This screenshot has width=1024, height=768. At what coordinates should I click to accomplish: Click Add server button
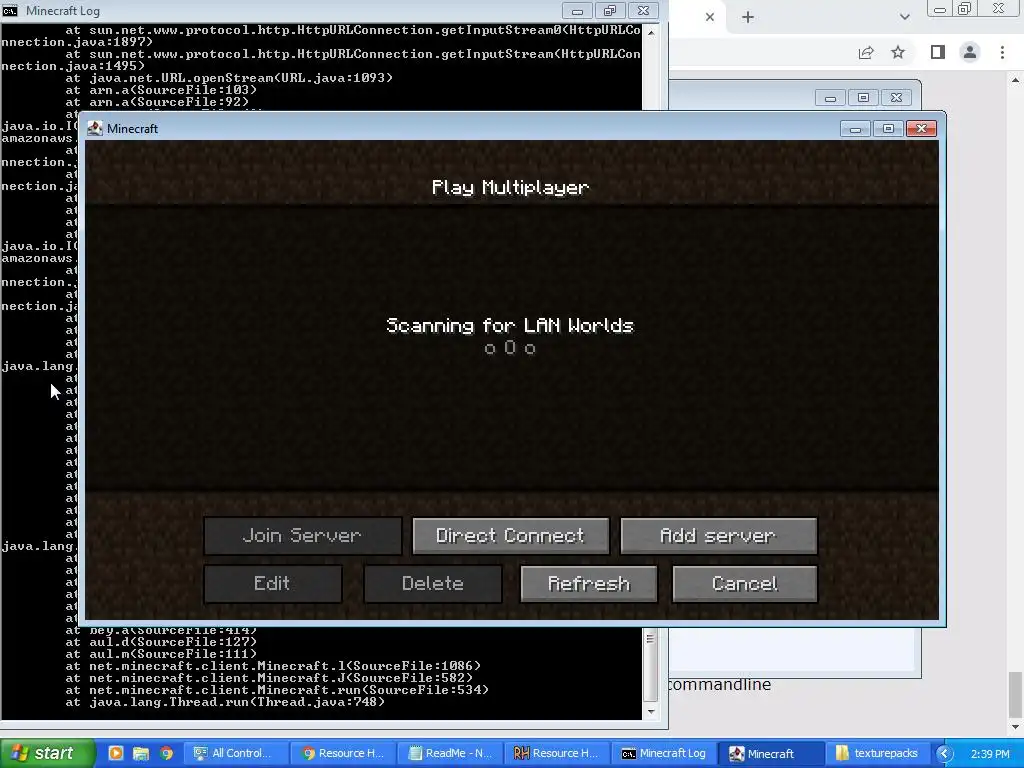pyautogui.click(x=718, y=536)
